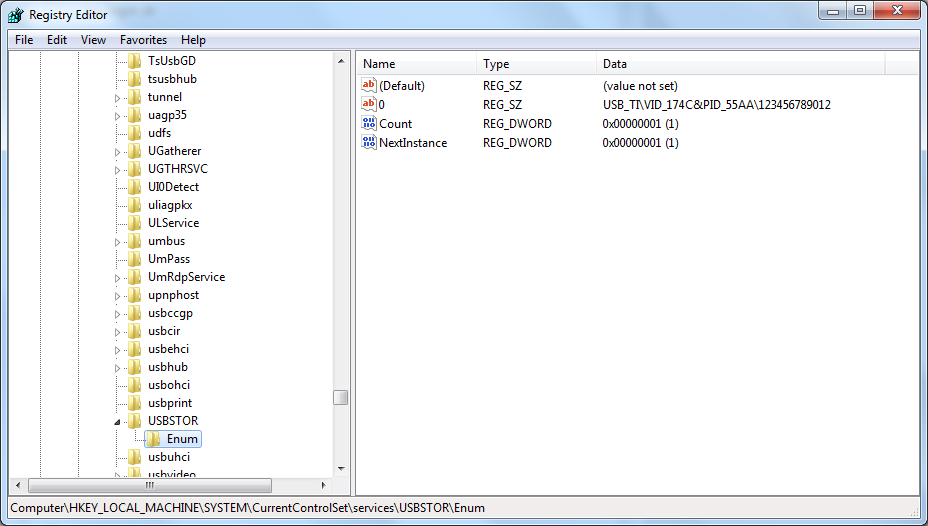The width and height of the screenshot is (928, 526).
Task: Open the Favorites menu
Action: click(143, 40)
